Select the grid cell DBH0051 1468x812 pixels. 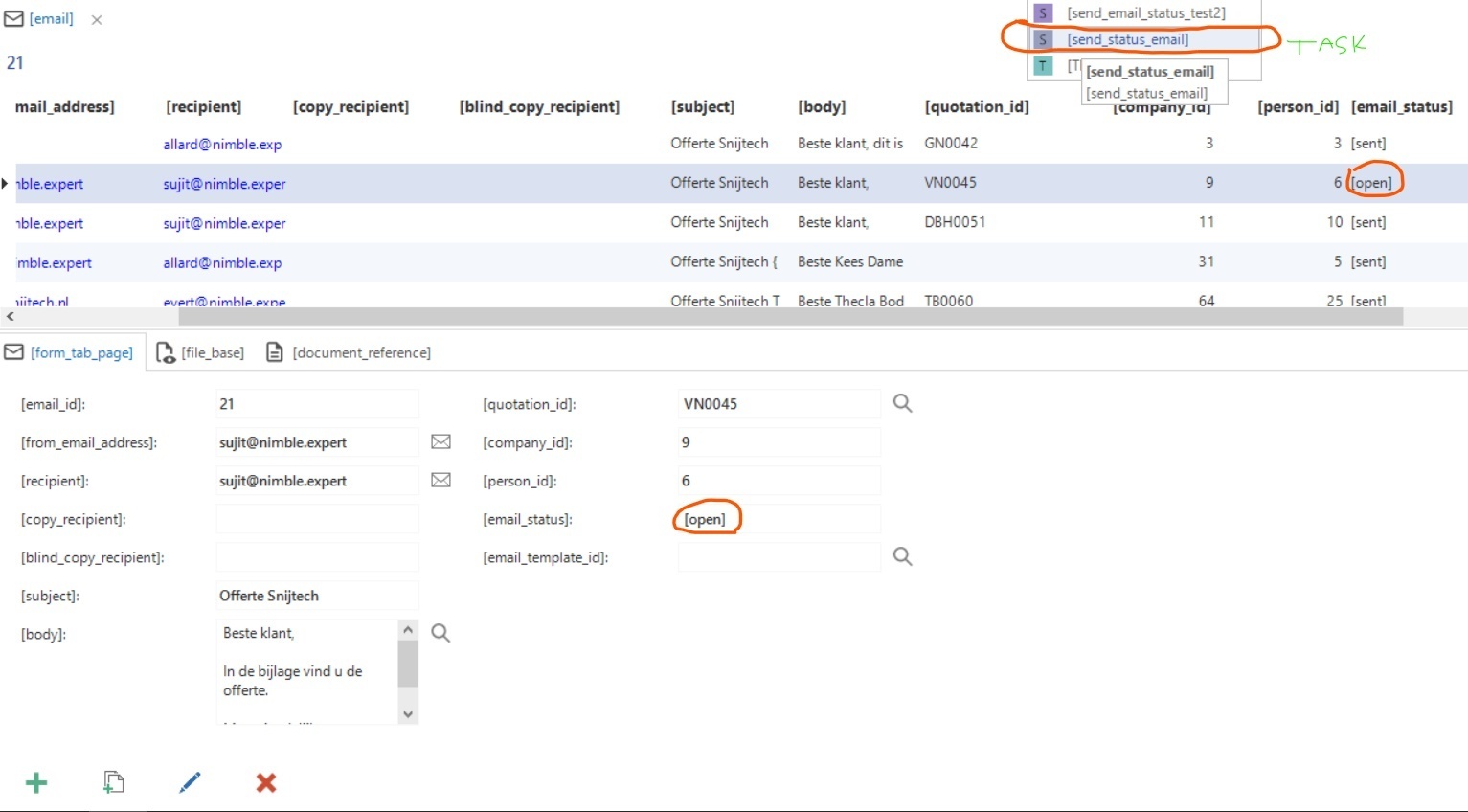click(955, 221)
